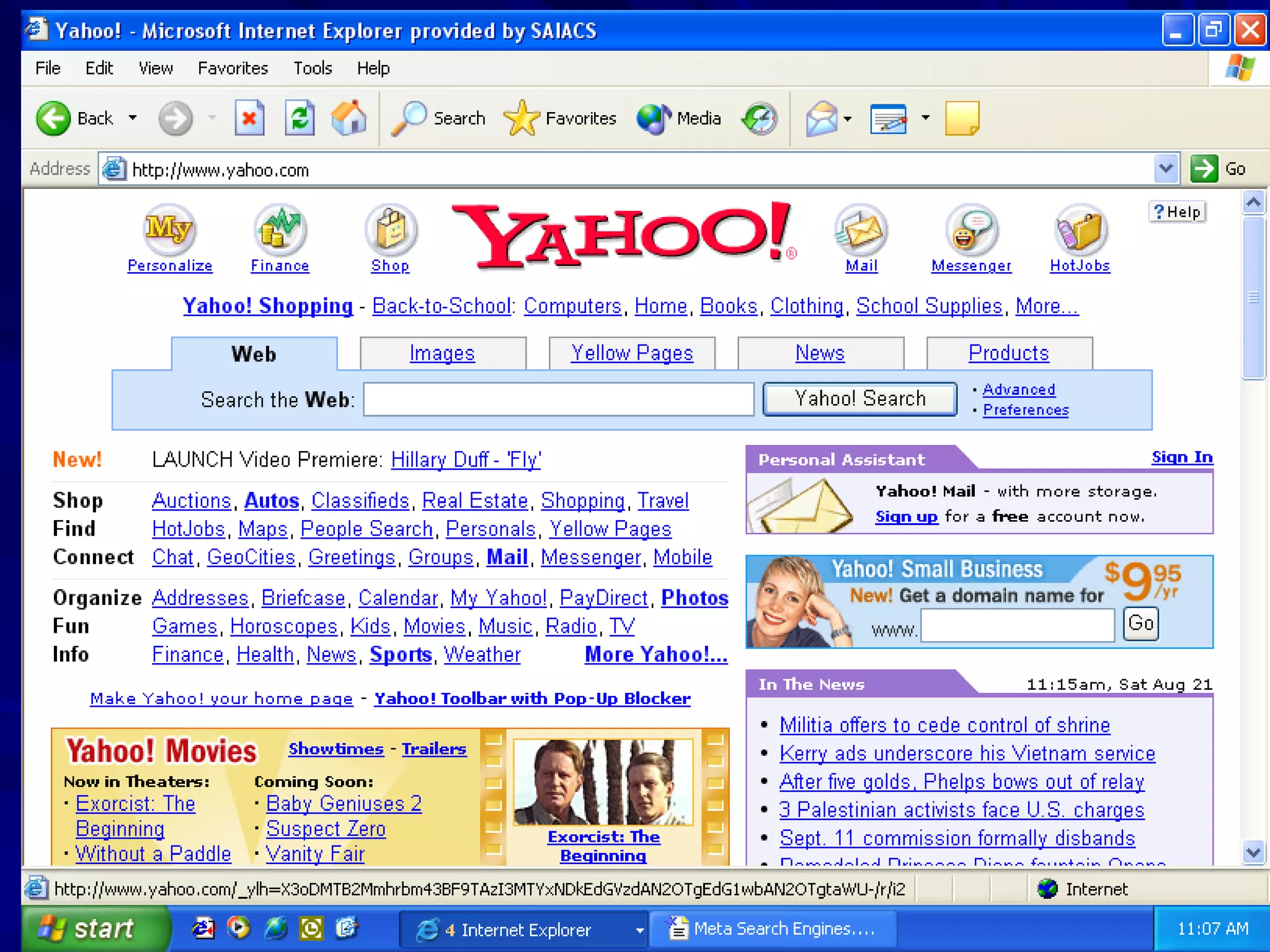The image size is (1270, 952).
Task: Expand the Mail toolbar dropdown arrow
Action: (x=848, y=118)
